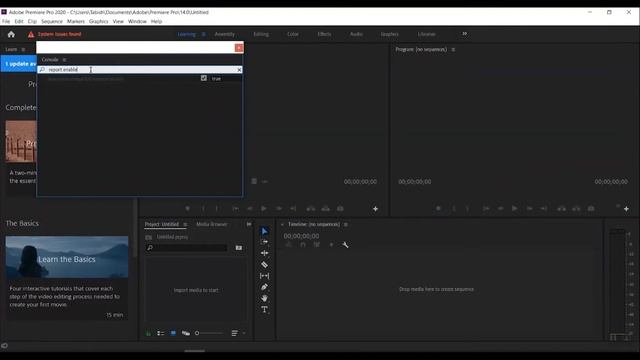The image size is (640, 360).
Task: Switch to Color workspace
Action: click(x=293, y=34)
